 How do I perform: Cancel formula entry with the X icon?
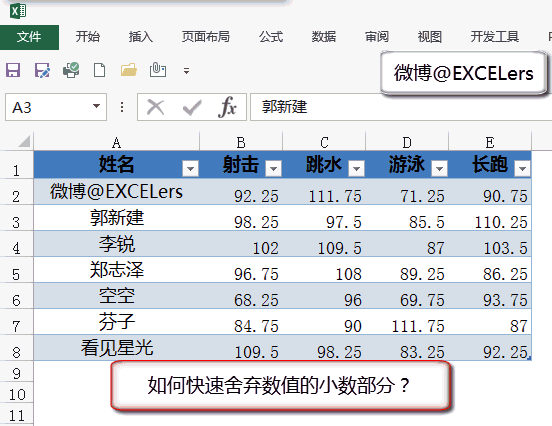155,107
